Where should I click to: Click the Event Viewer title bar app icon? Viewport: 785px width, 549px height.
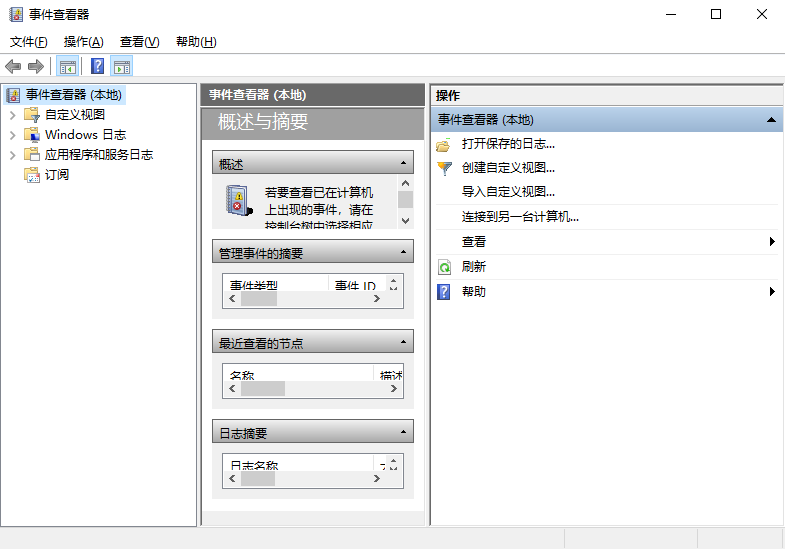[16, 15]
